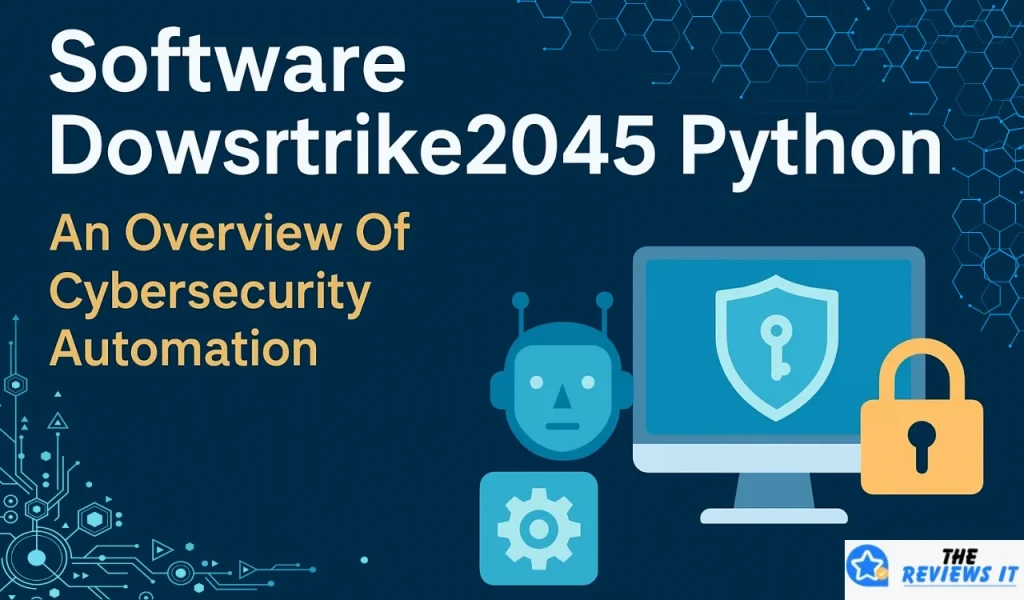Open The Reviews It watermark text
Image resolution: width=1024 pixels, height=600 pixels.
[947, 568]
